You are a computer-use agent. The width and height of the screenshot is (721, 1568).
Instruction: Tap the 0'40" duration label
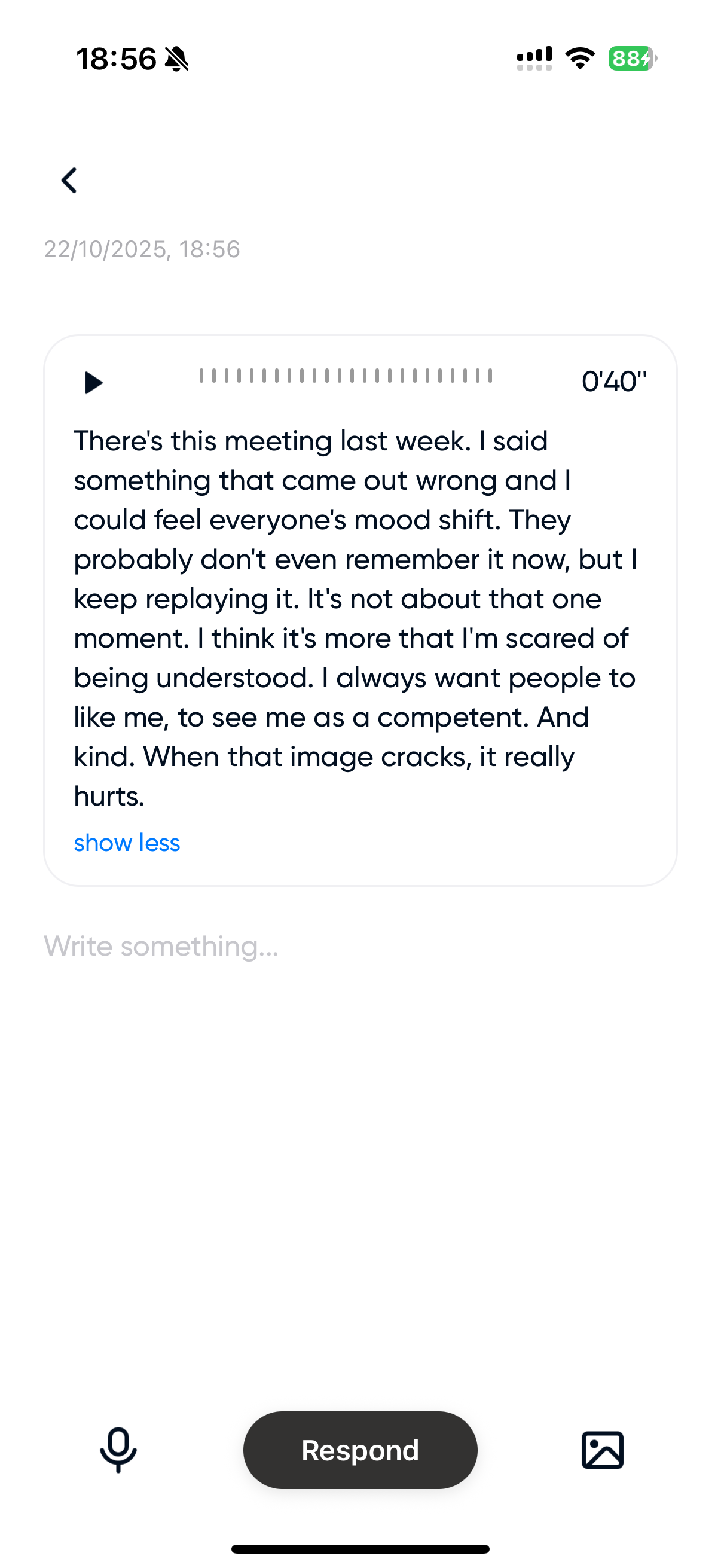(613, 382)
